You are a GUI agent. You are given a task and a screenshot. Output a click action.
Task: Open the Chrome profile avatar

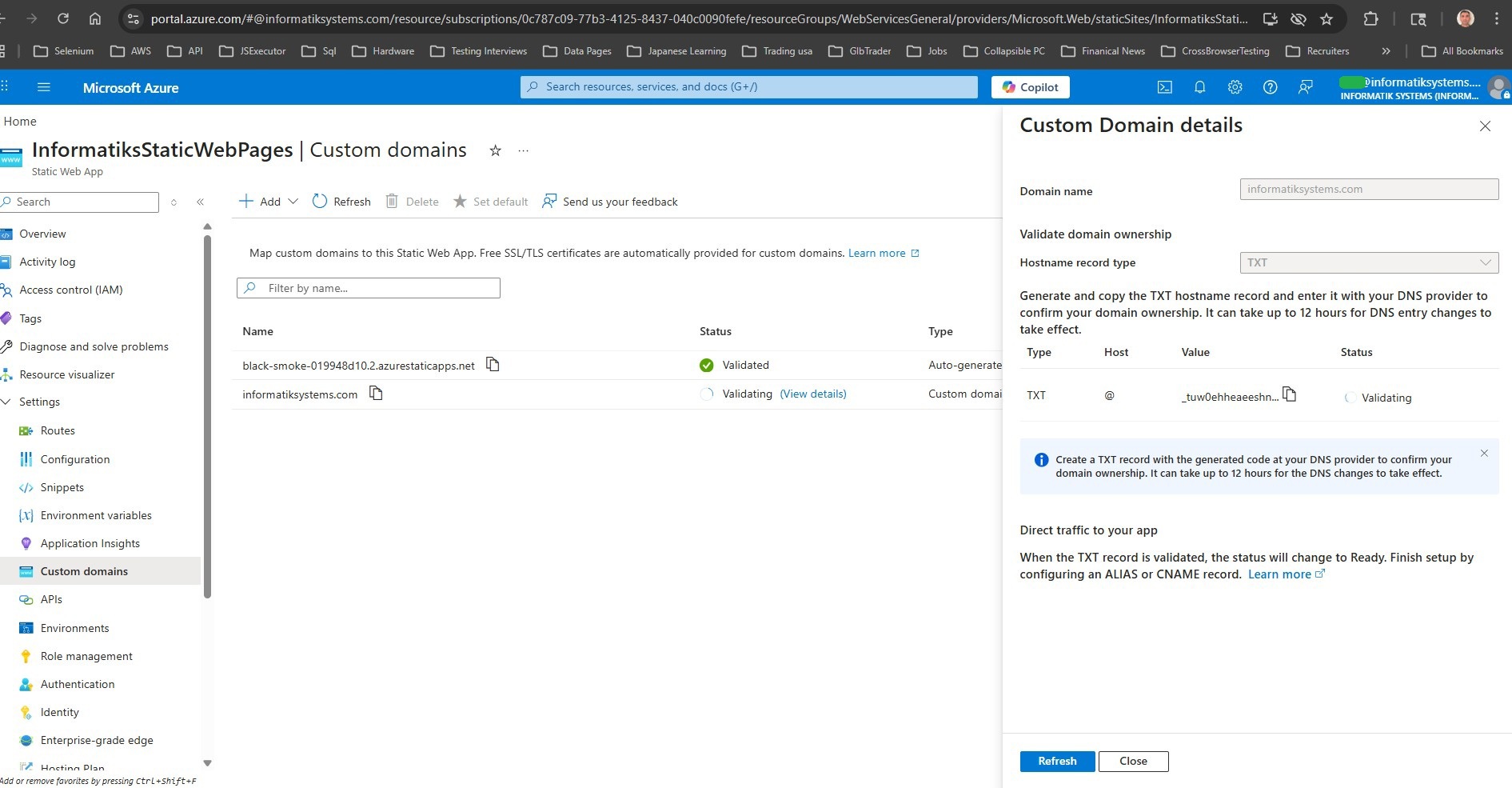point(1466,18)
